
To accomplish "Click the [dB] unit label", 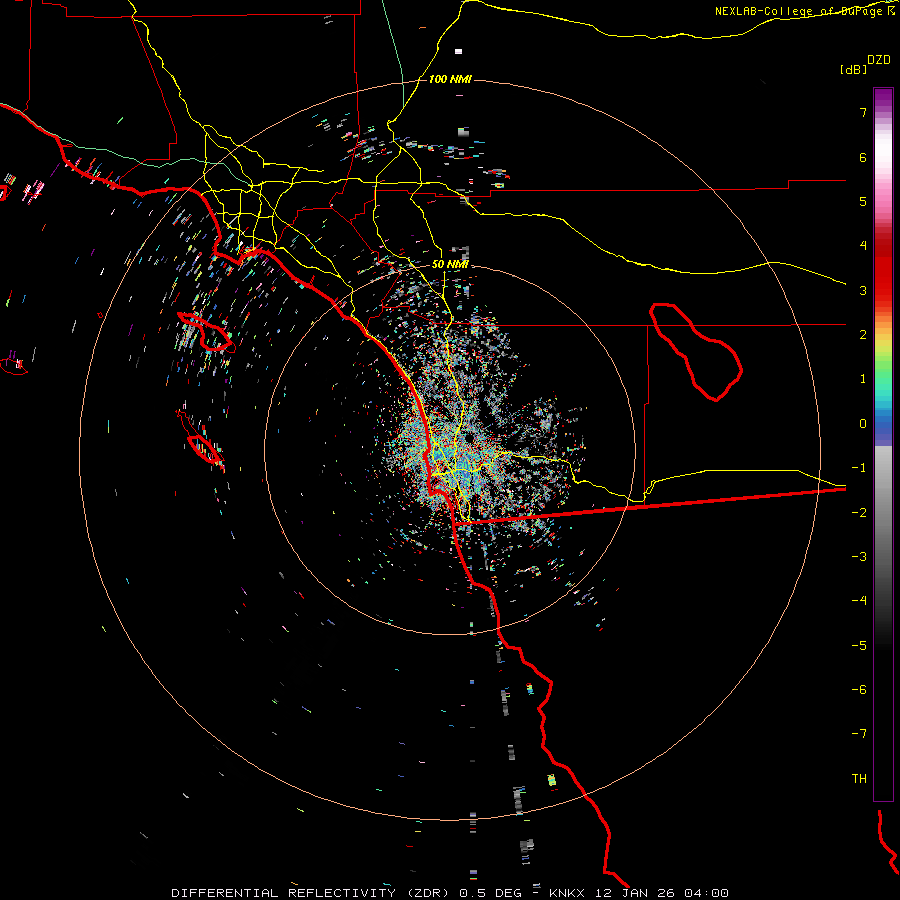I will tap(853, 69).
